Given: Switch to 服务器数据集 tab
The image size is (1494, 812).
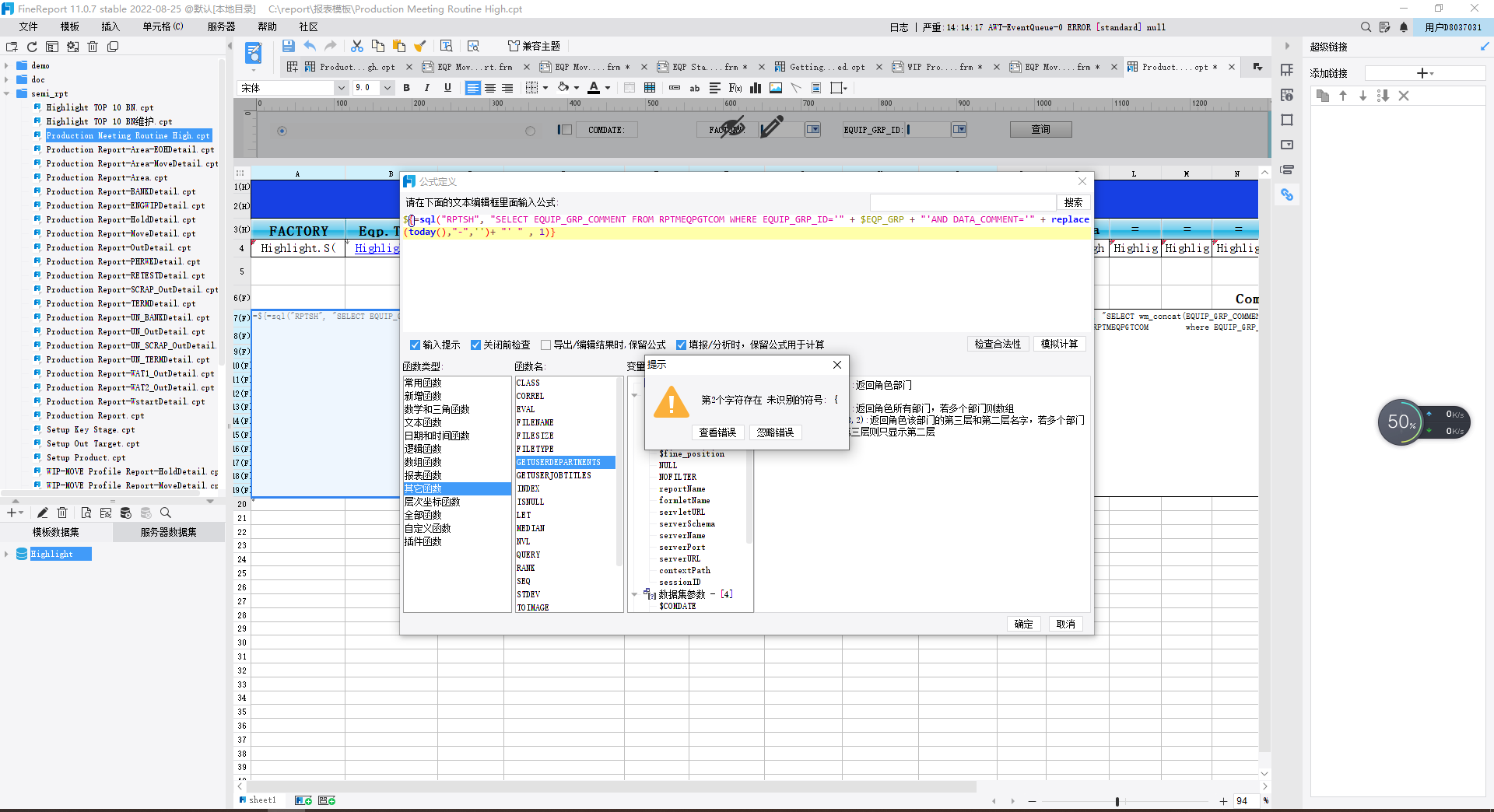Looking at the screenshot, I should 168,532.
